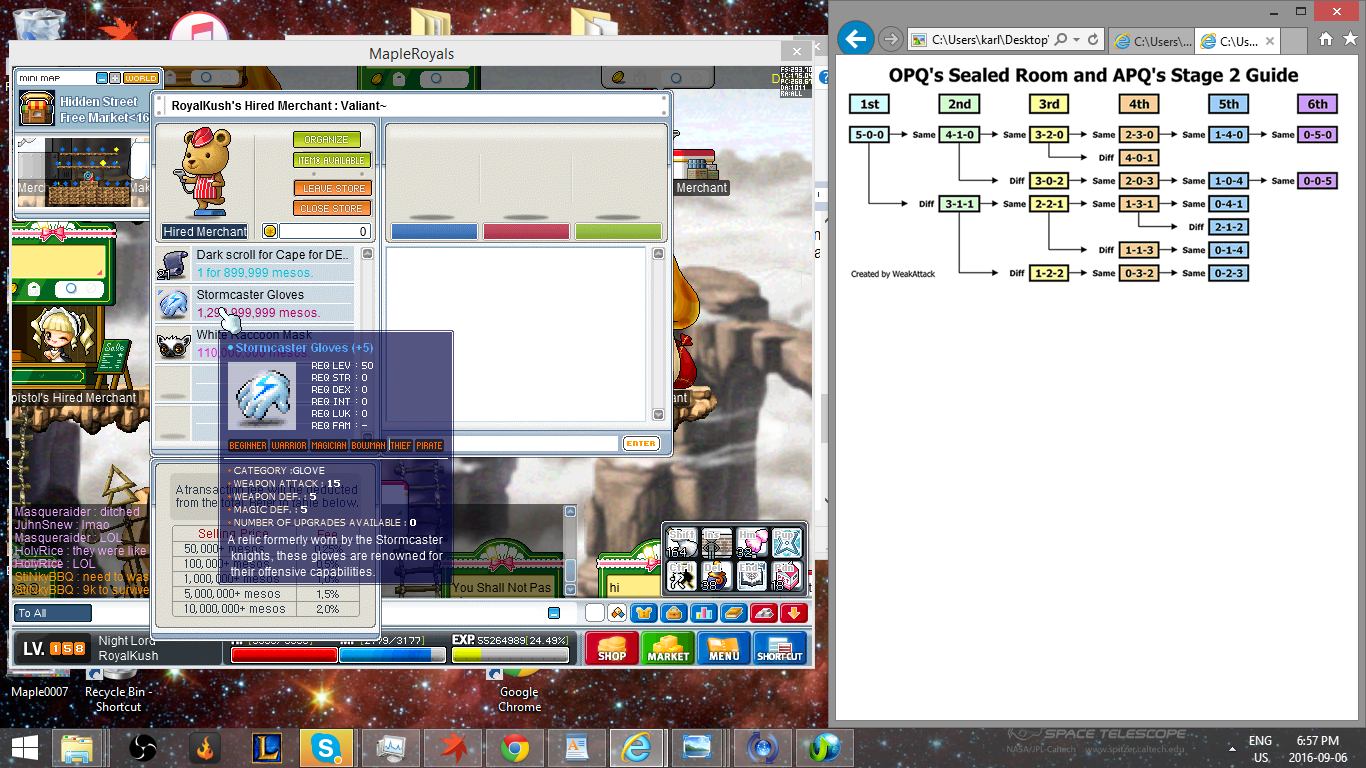Open the MARKET button
The width and height of the screenshot is (1366, 768).
(668, 648)
